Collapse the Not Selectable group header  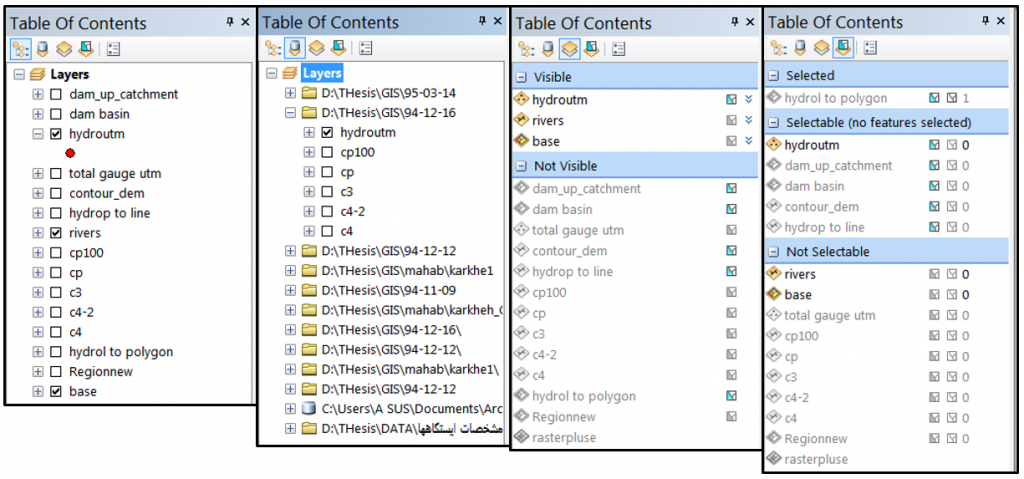[x=773, y=252]
